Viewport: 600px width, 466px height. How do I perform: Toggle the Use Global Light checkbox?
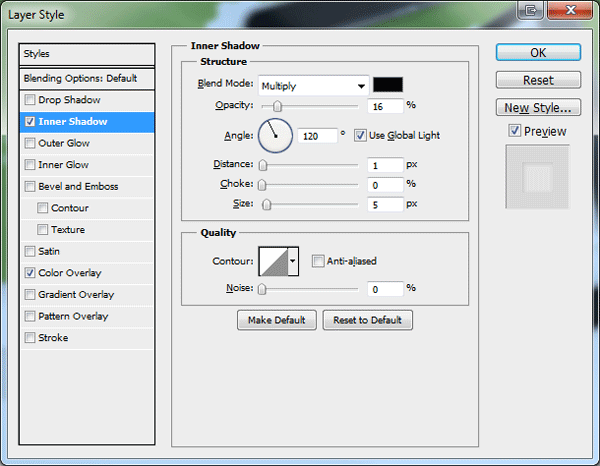[360, 135]
